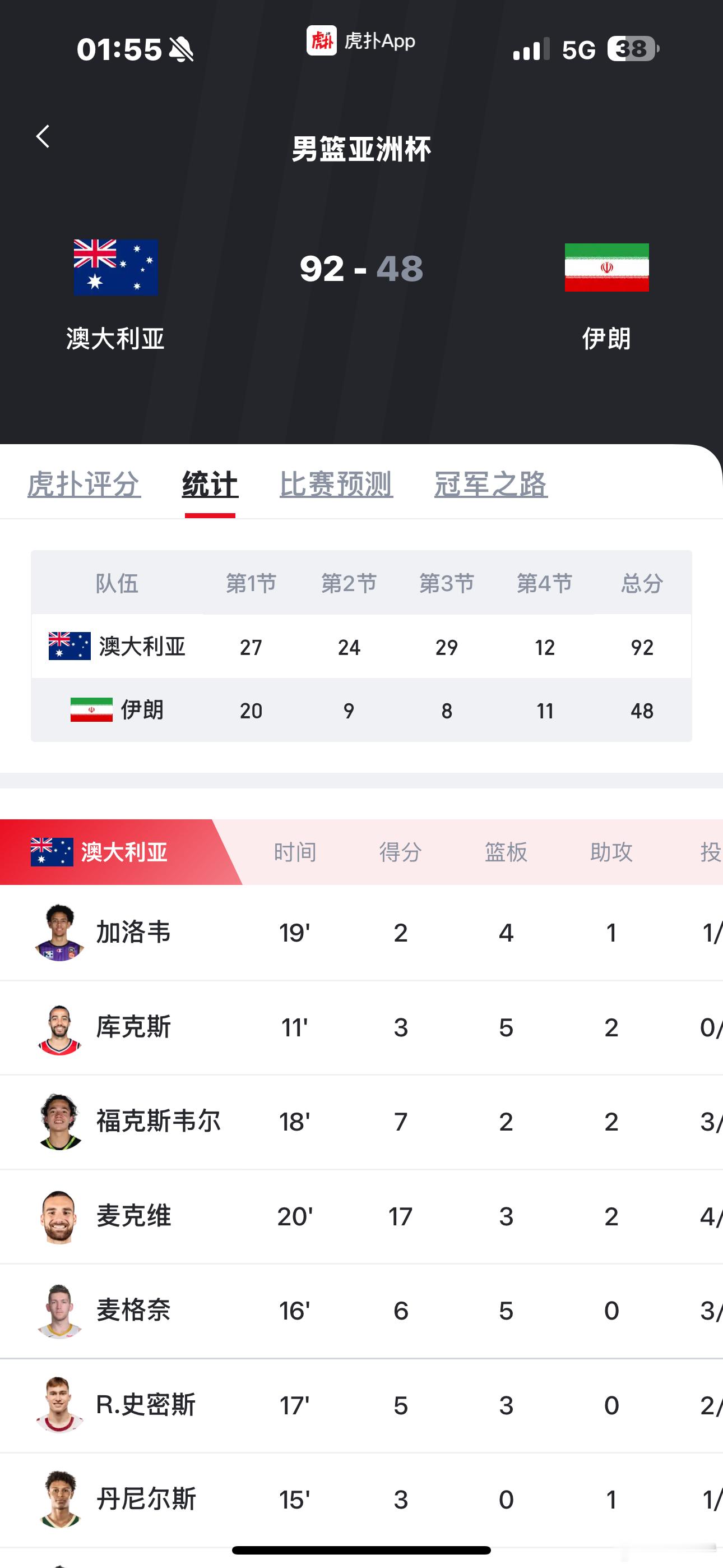The width and height of the screenshot is (723, 1568).
Task: Switch to the 虎扑评分 tab
Action: (x=84, y=485)
